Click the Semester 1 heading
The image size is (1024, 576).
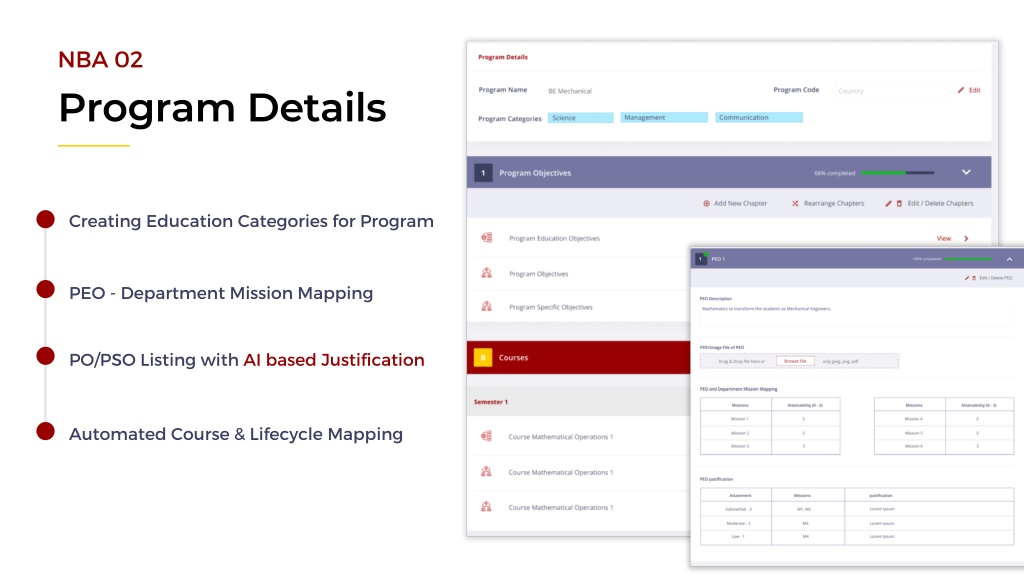490,402
